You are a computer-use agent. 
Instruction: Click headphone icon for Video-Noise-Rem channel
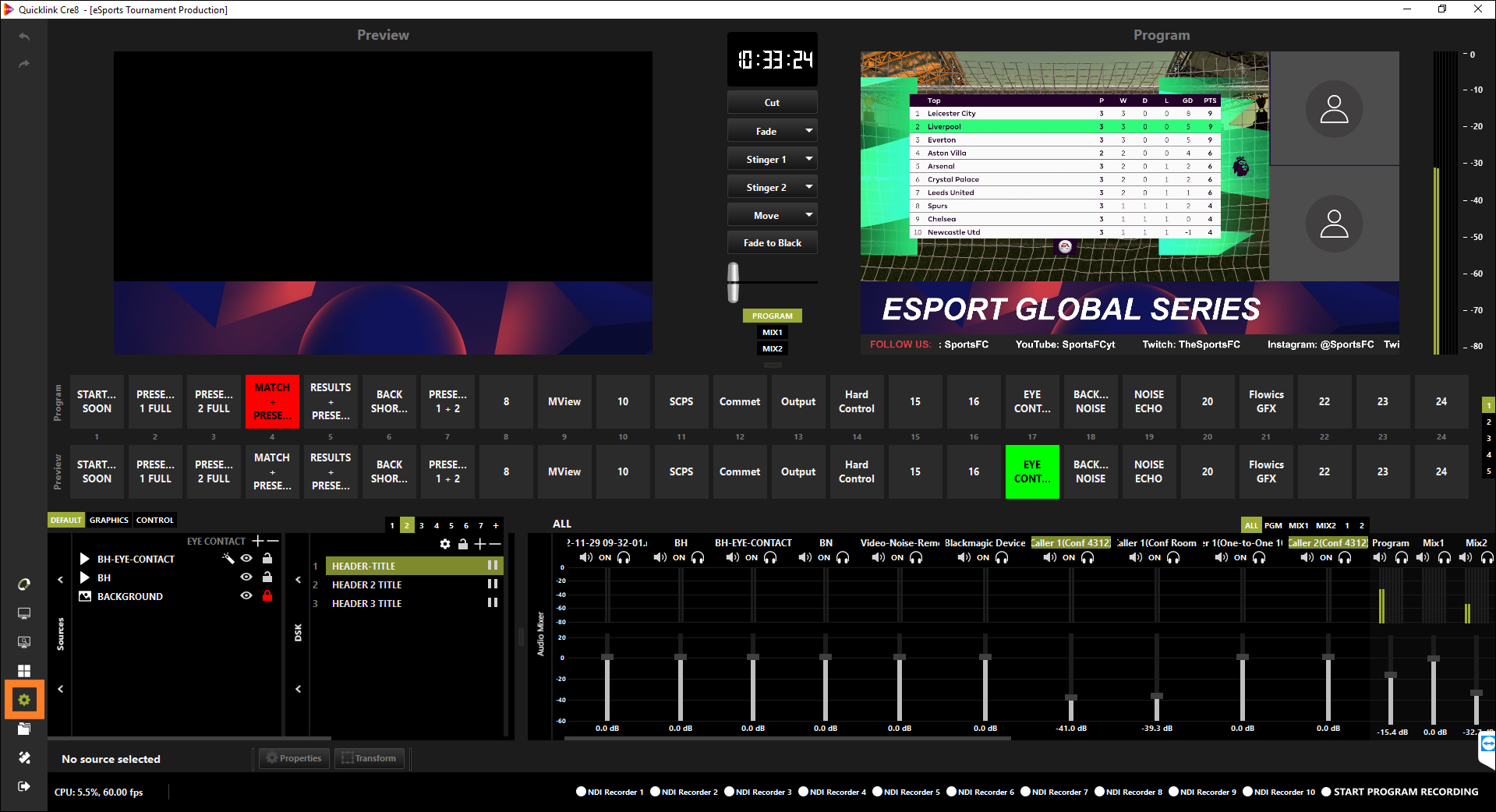coord(916,557)
